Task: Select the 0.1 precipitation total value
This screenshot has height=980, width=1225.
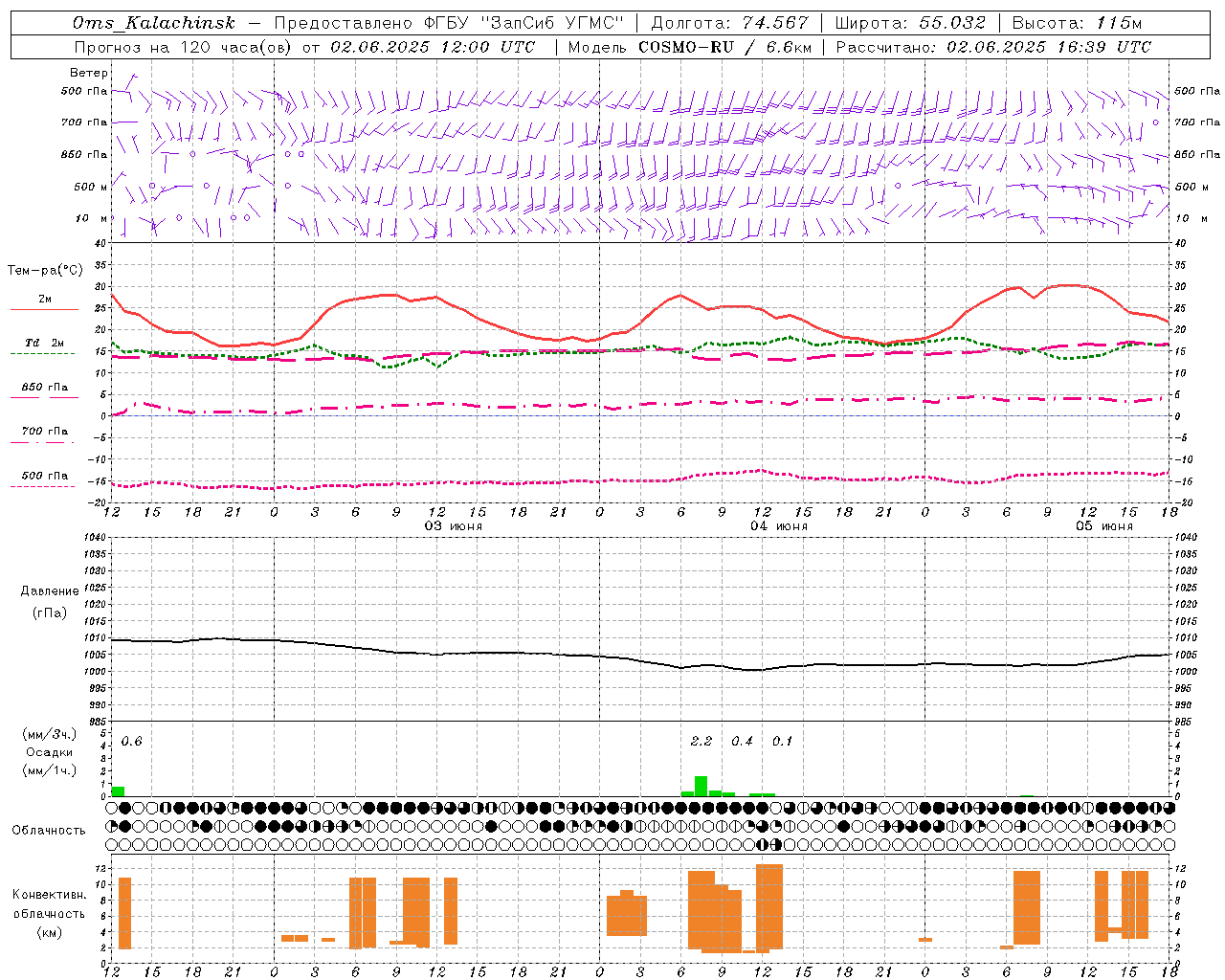Action: 783,742
